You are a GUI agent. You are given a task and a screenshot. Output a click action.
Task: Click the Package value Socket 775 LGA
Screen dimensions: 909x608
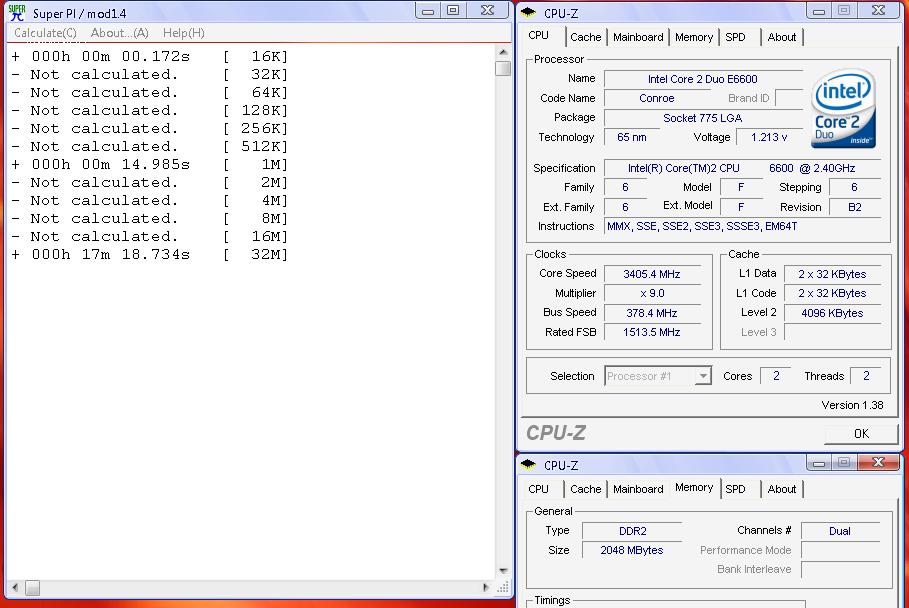[x=703, y=118]
